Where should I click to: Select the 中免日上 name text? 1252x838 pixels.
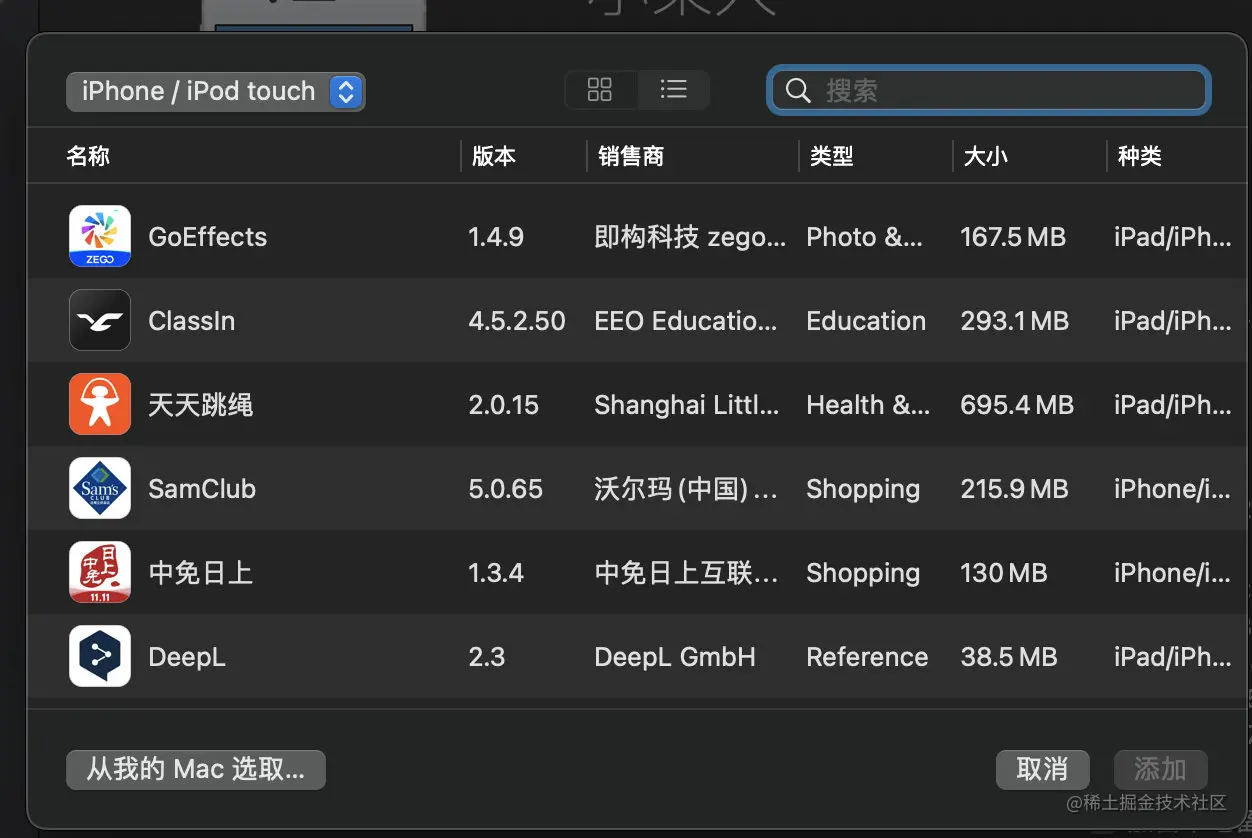click(201, 573)
